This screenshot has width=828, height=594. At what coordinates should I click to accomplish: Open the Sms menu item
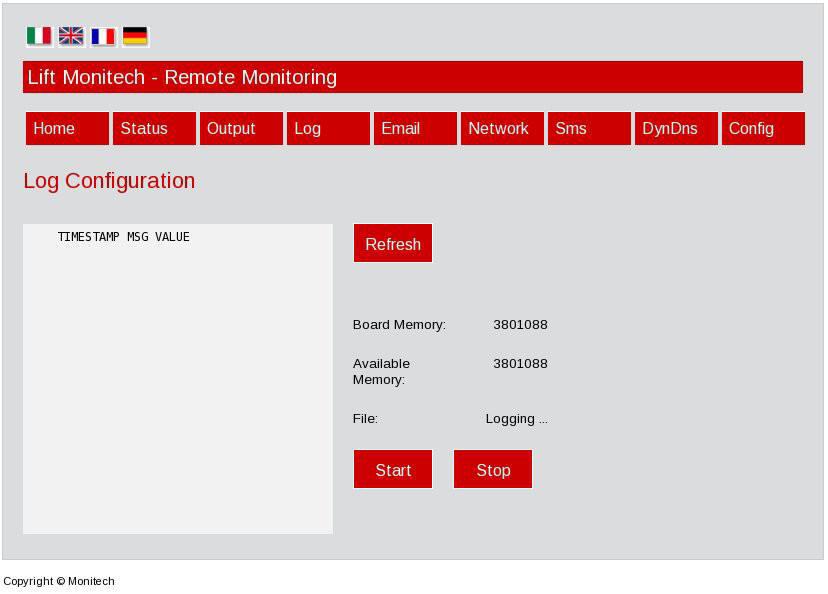[x=589, y=128]
